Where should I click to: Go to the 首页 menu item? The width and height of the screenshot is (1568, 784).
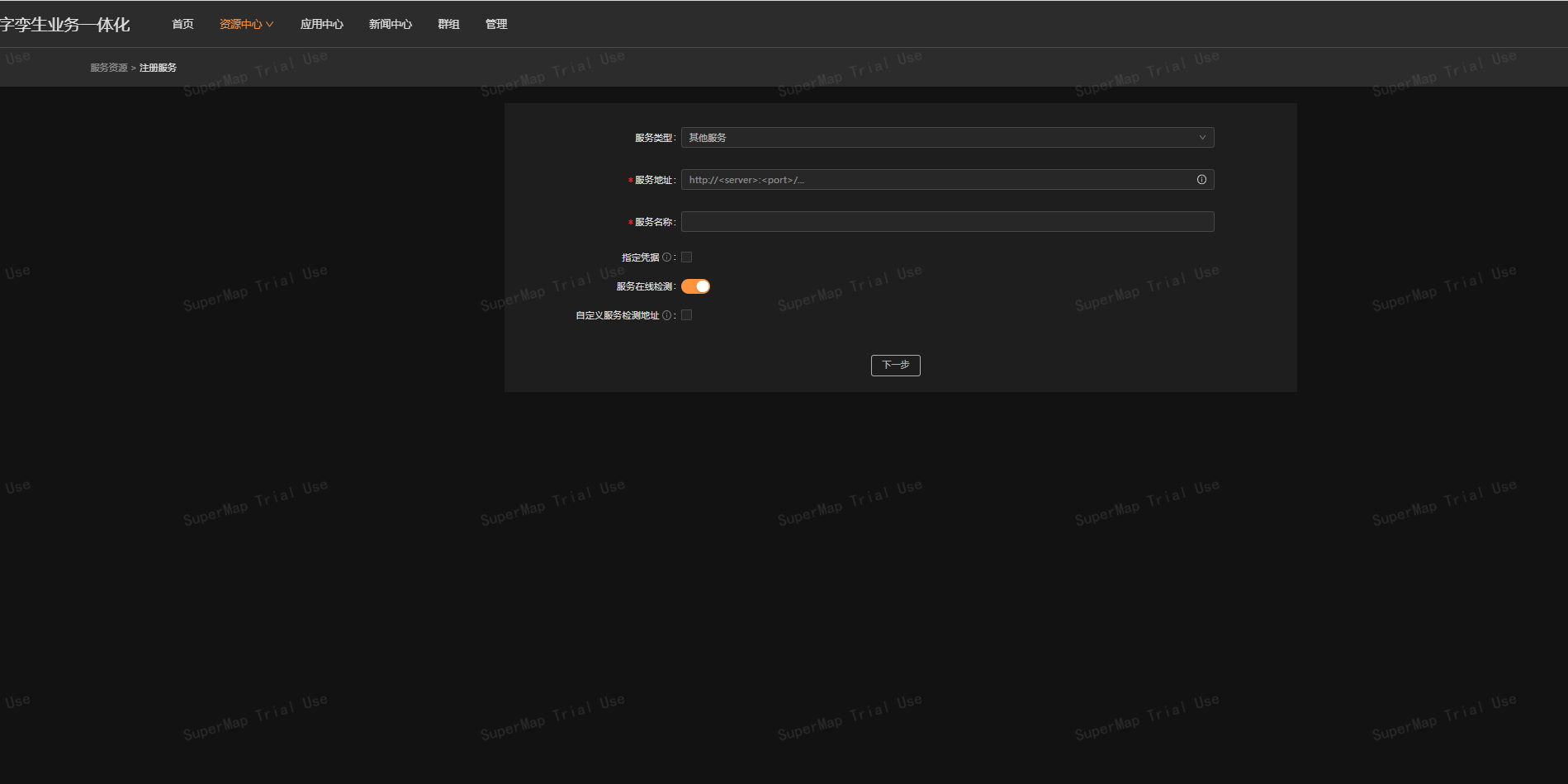182,25
